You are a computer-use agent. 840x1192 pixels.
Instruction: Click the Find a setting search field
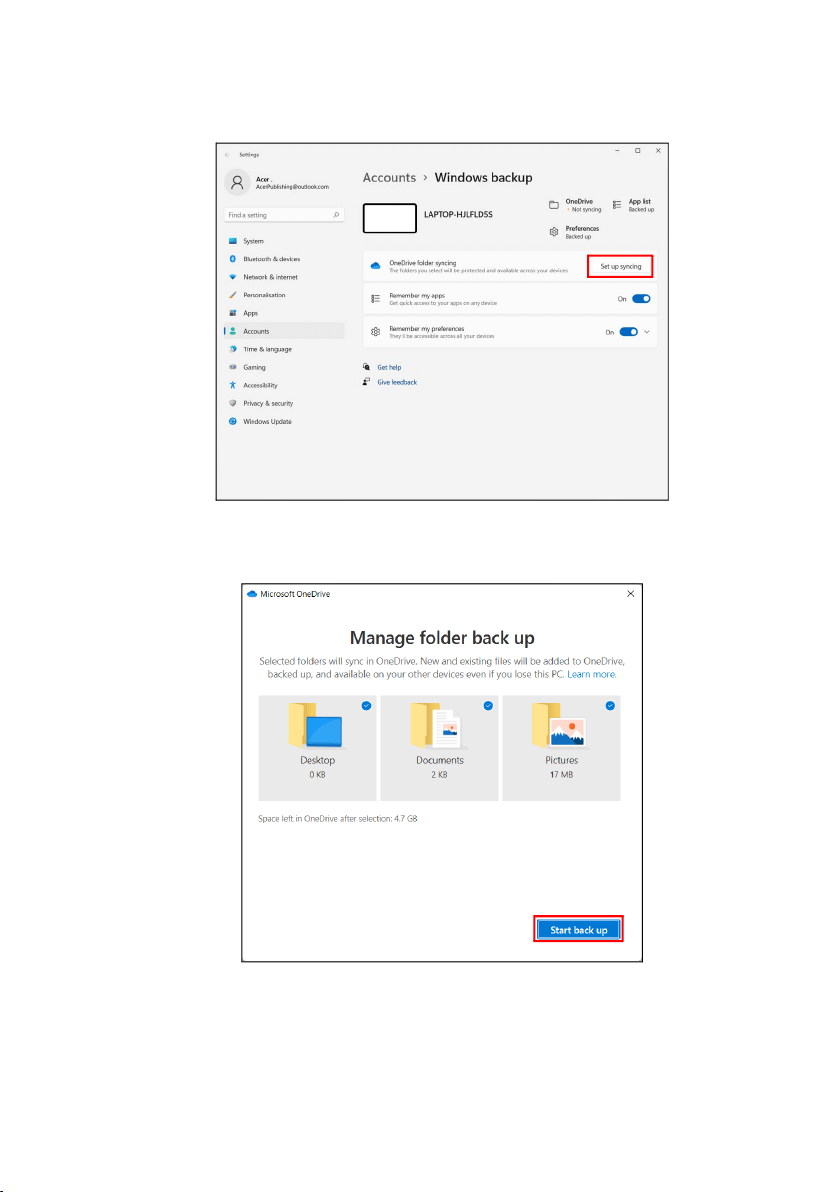coord(284,215)
